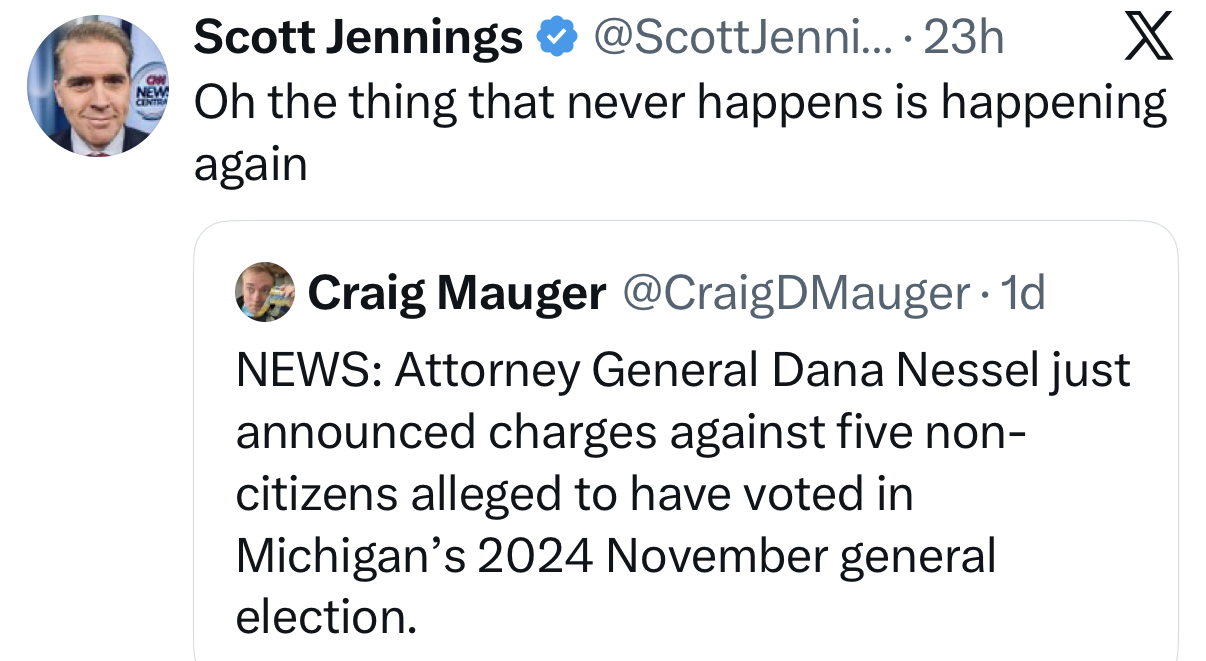Open the 'Oh the thing that never happens' post
1206x661 pixels.
[680, 132]
